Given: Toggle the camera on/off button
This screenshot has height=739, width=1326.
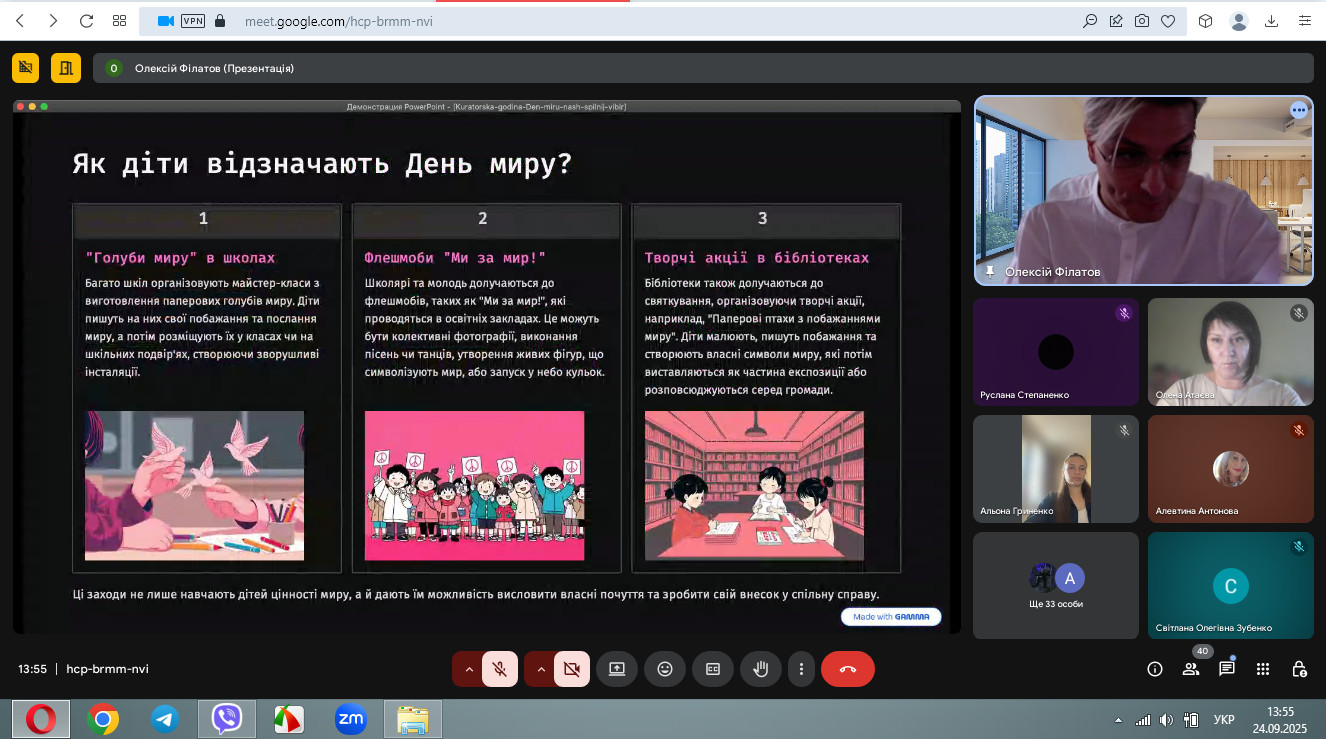Looking at the screenshot, I should click(571, 669).
